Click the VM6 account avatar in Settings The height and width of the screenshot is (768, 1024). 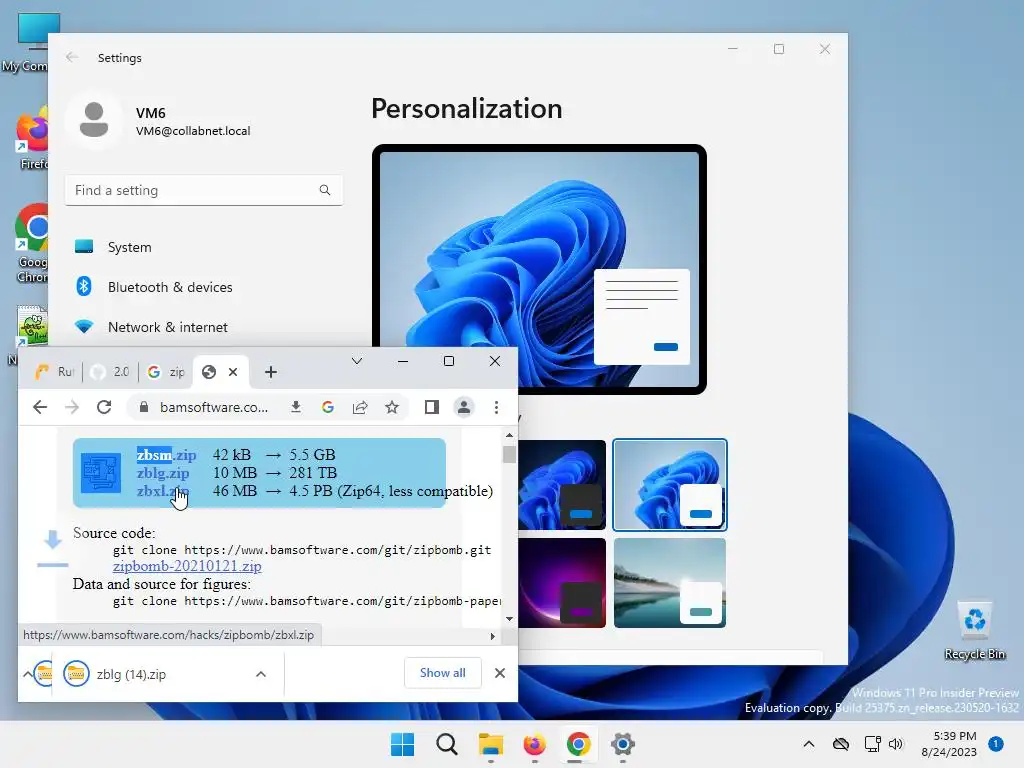click(94, 121)
